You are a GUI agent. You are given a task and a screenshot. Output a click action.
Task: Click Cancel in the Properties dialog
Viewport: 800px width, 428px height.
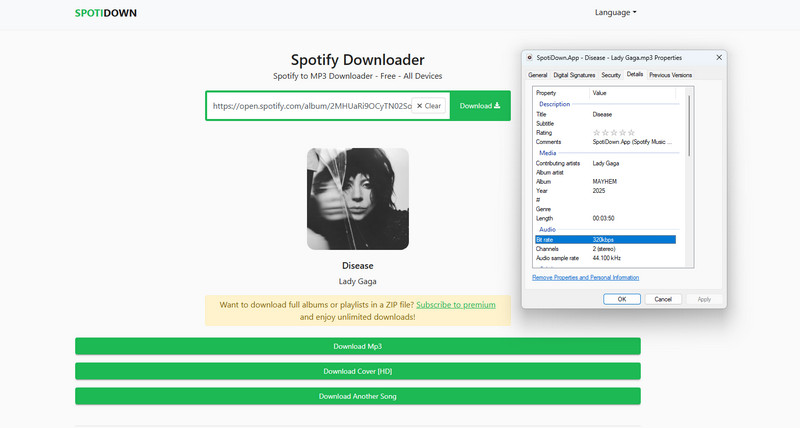(x=663, y=299)
